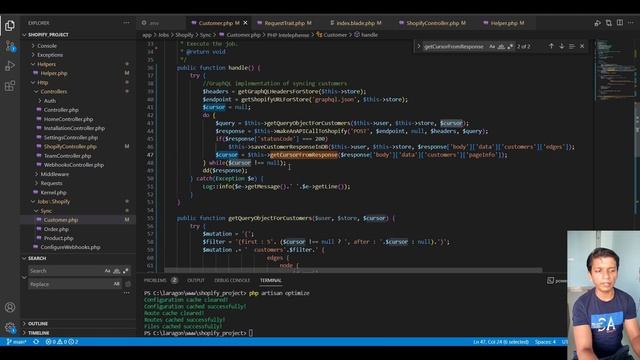Open the Output panel tab

196,280
